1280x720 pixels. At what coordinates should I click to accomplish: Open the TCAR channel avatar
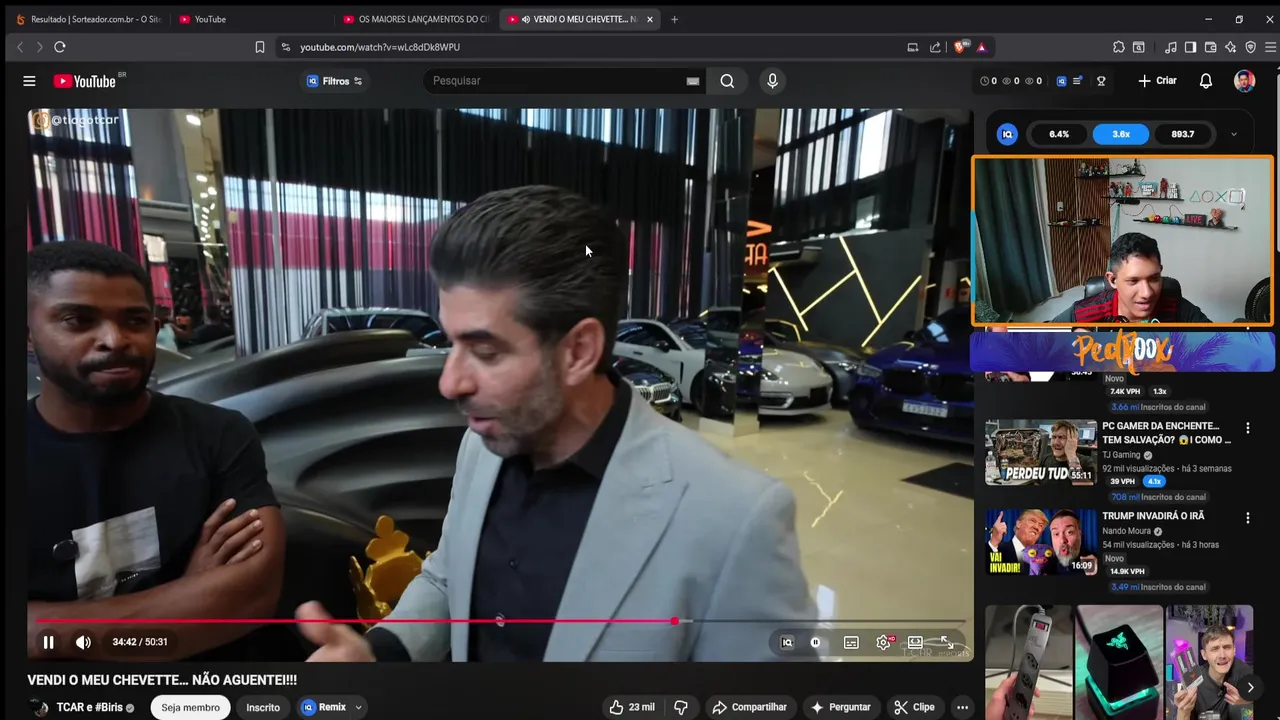pos(40,708)
